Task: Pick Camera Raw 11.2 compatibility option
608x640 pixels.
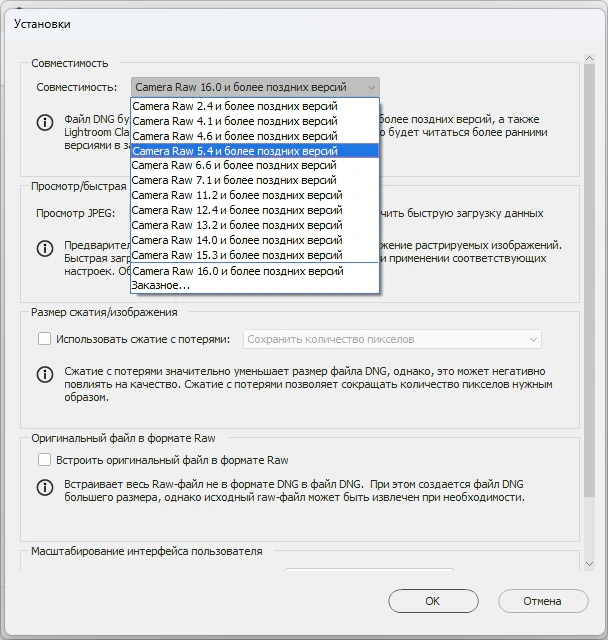Action: coord(255,195)
